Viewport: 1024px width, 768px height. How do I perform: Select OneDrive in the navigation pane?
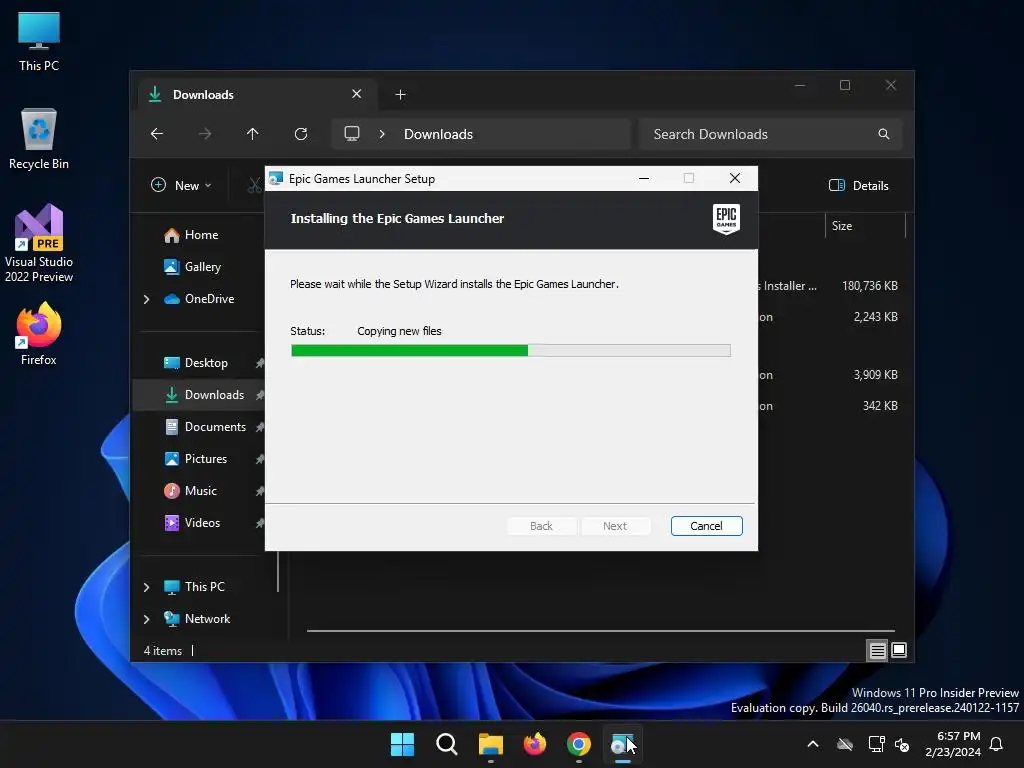pos(209,299)
